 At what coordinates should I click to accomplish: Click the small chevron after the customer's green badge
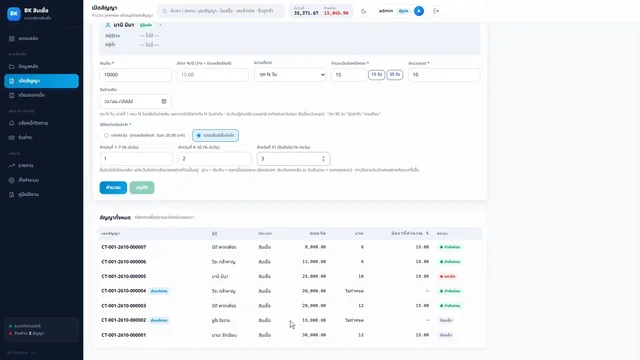[x=160, y=25]
